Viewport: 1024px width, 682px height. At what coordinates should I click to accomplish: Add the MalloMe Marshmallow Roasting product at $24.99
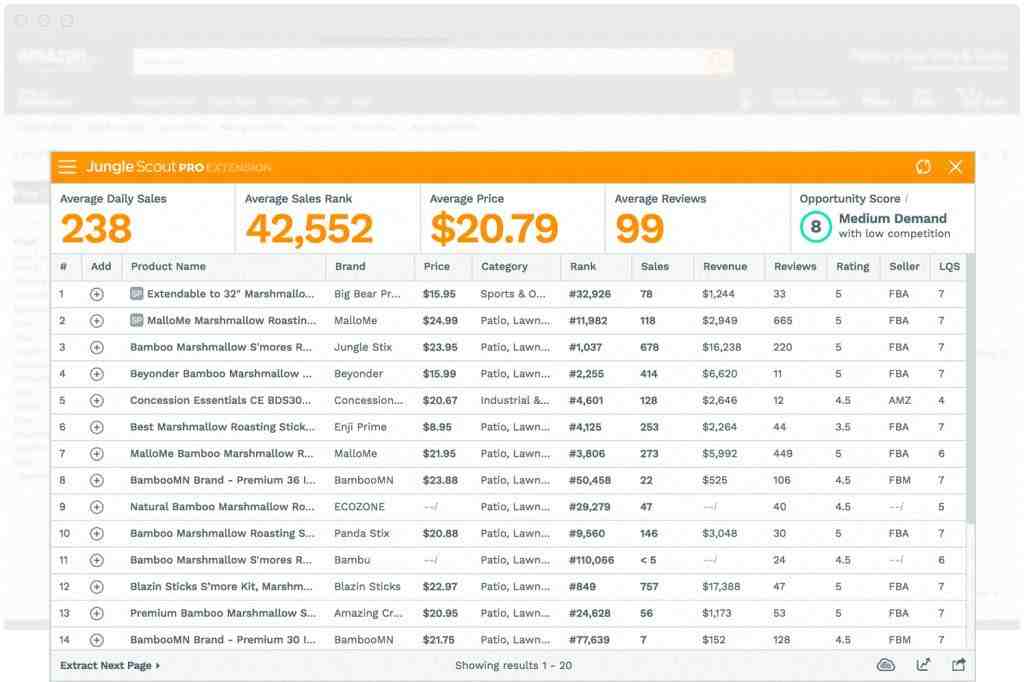(97, 321)
